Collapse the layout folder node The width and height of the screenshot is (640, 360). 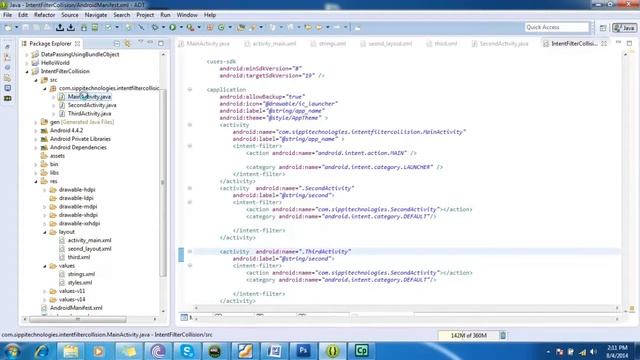point(44,232)
